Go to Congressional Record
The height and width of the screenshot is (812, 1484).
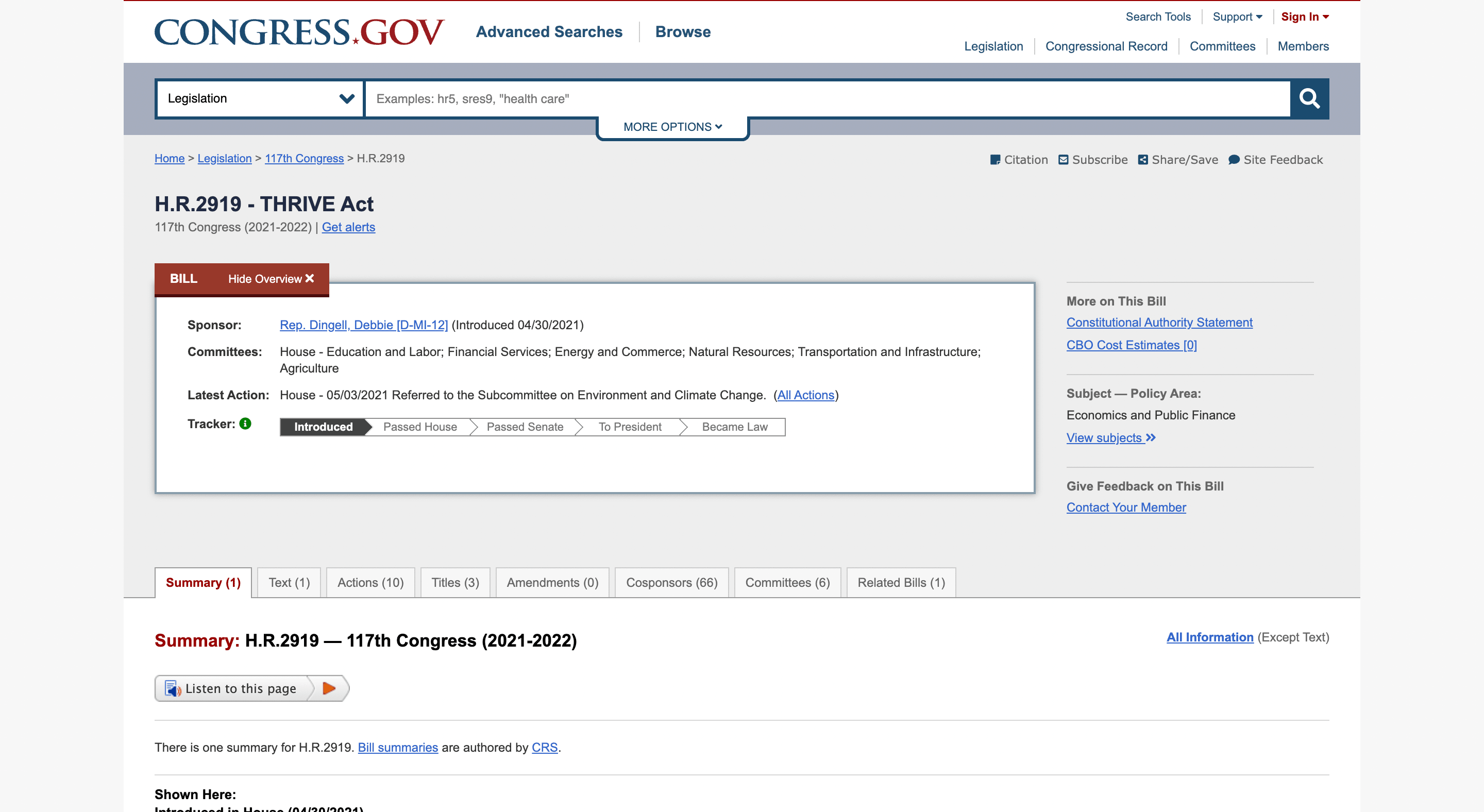[x=1106, y=46]
